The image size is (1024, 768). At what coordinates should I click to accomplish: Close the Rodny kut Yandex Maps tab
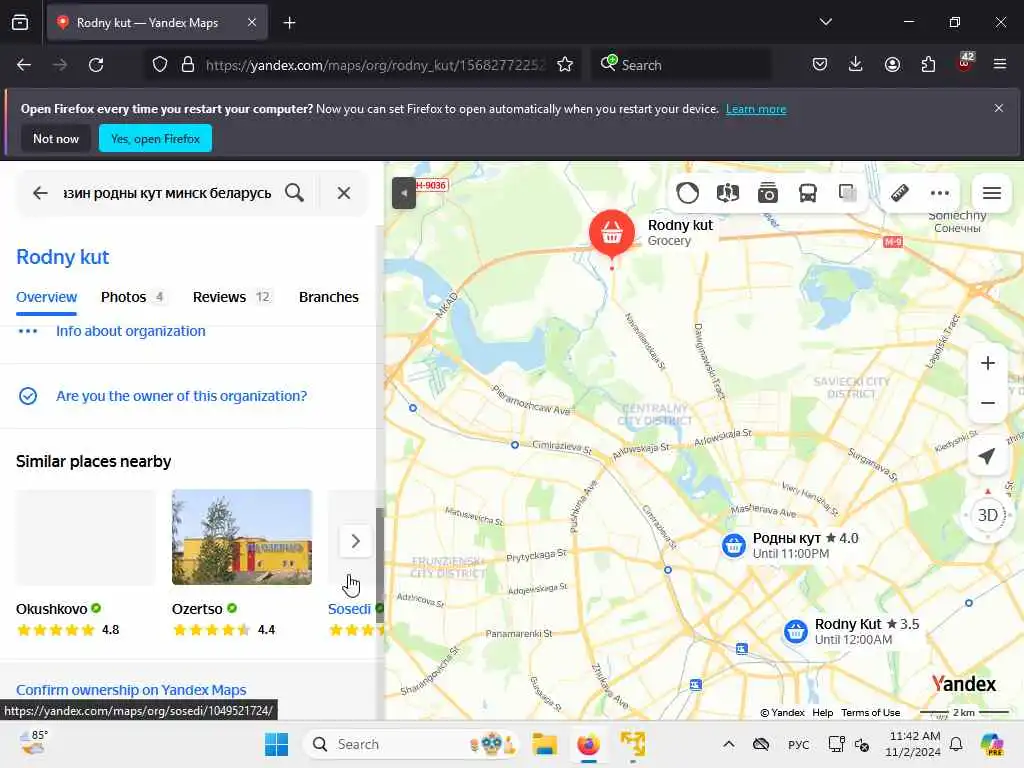(x=252, y=23)
